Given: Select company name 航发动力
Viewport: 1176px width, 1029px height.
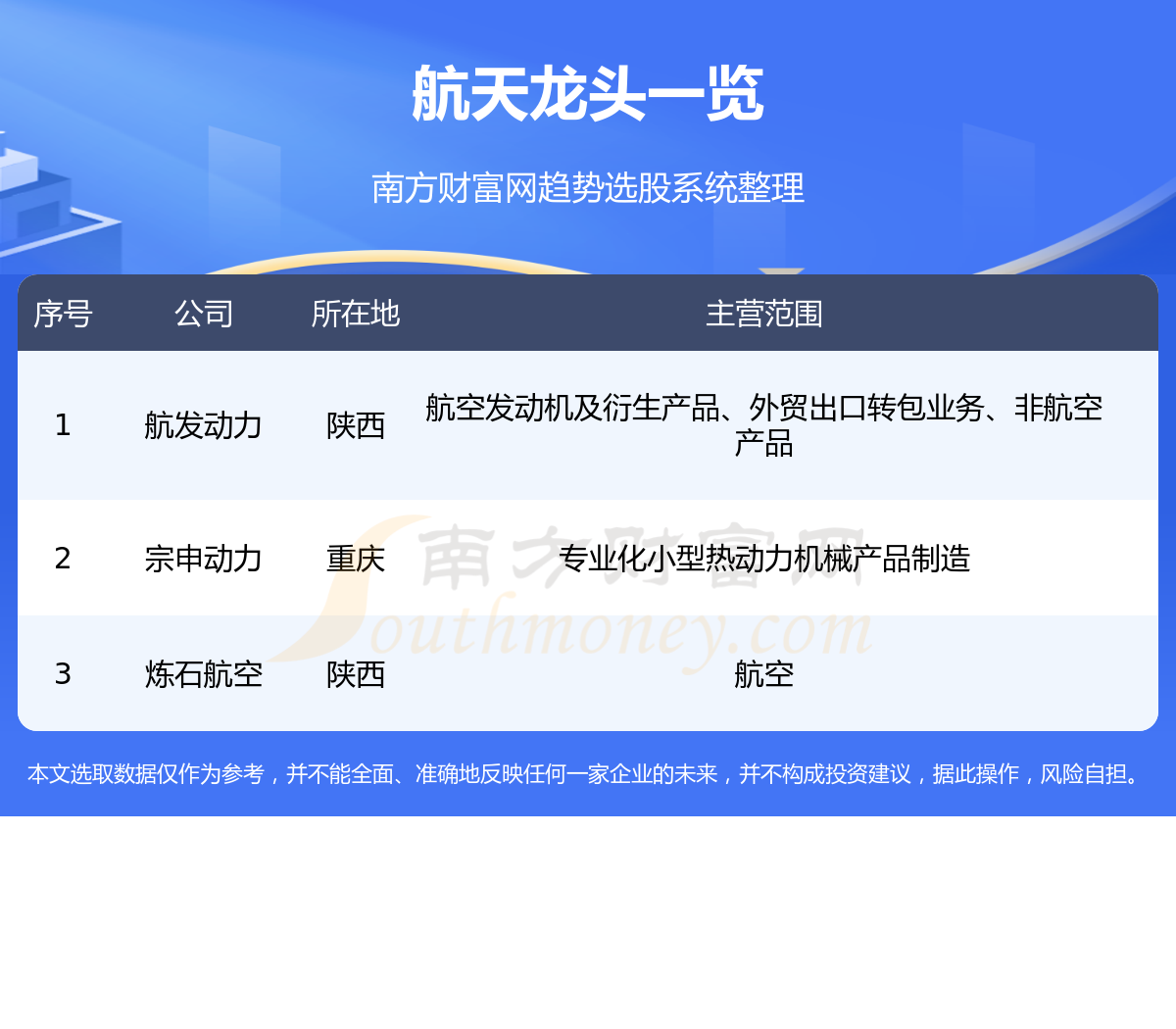Looking at the screenshot, I should (204, 425).
